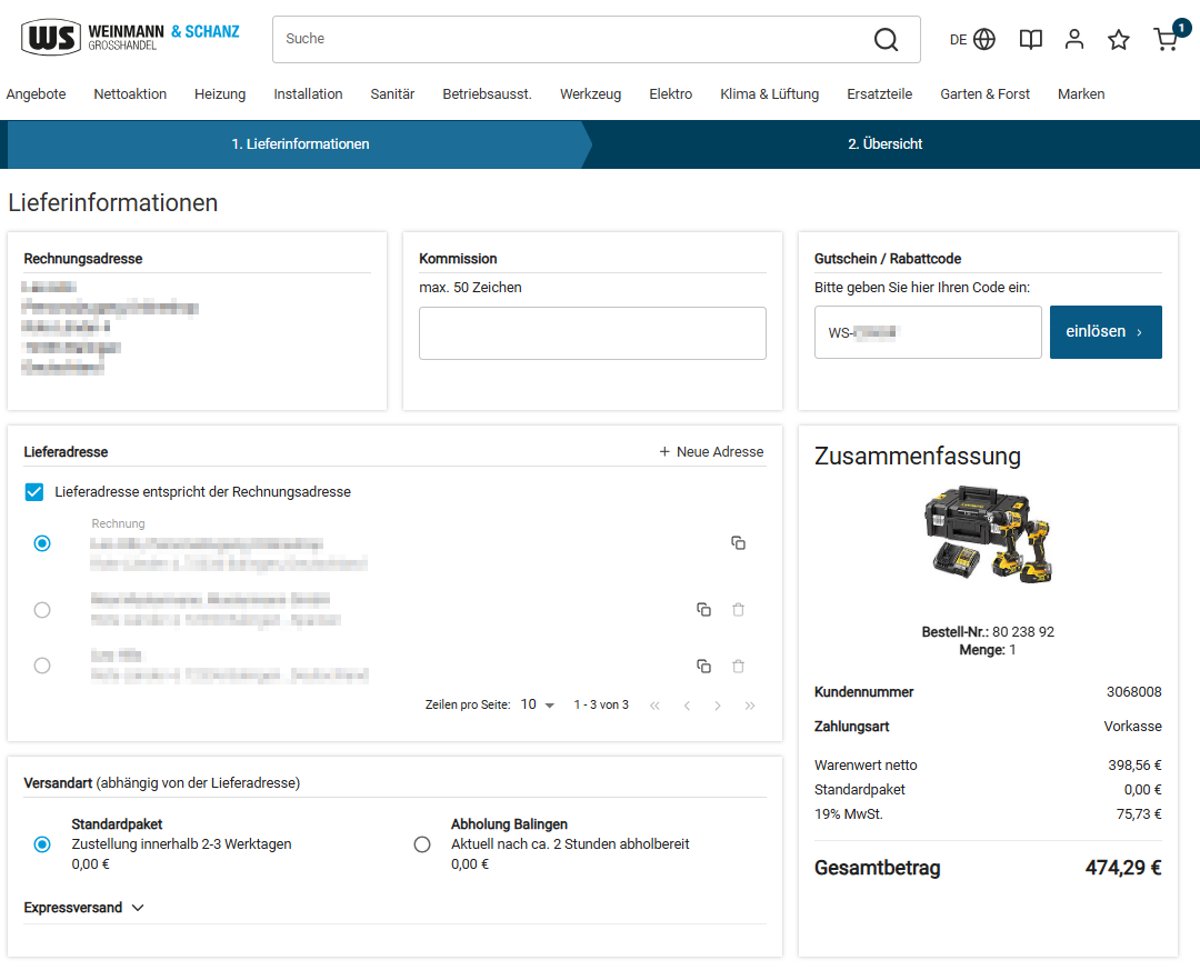
Task: Uncheck 'Lieferadresse entspricht der Rechnungsadresse'
Action: (34, 492)
